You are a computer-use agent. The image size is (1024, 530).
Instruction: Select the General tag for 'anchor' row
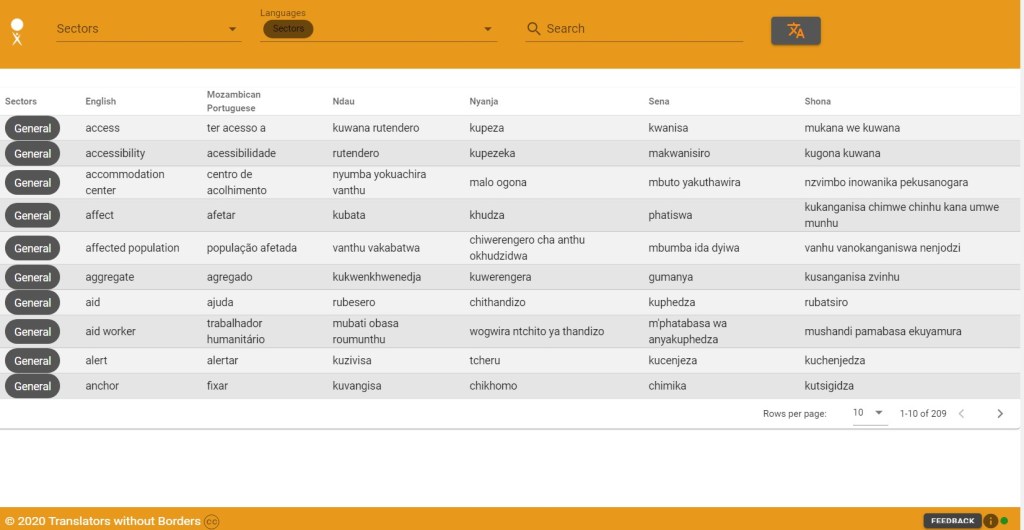(33, 386)
